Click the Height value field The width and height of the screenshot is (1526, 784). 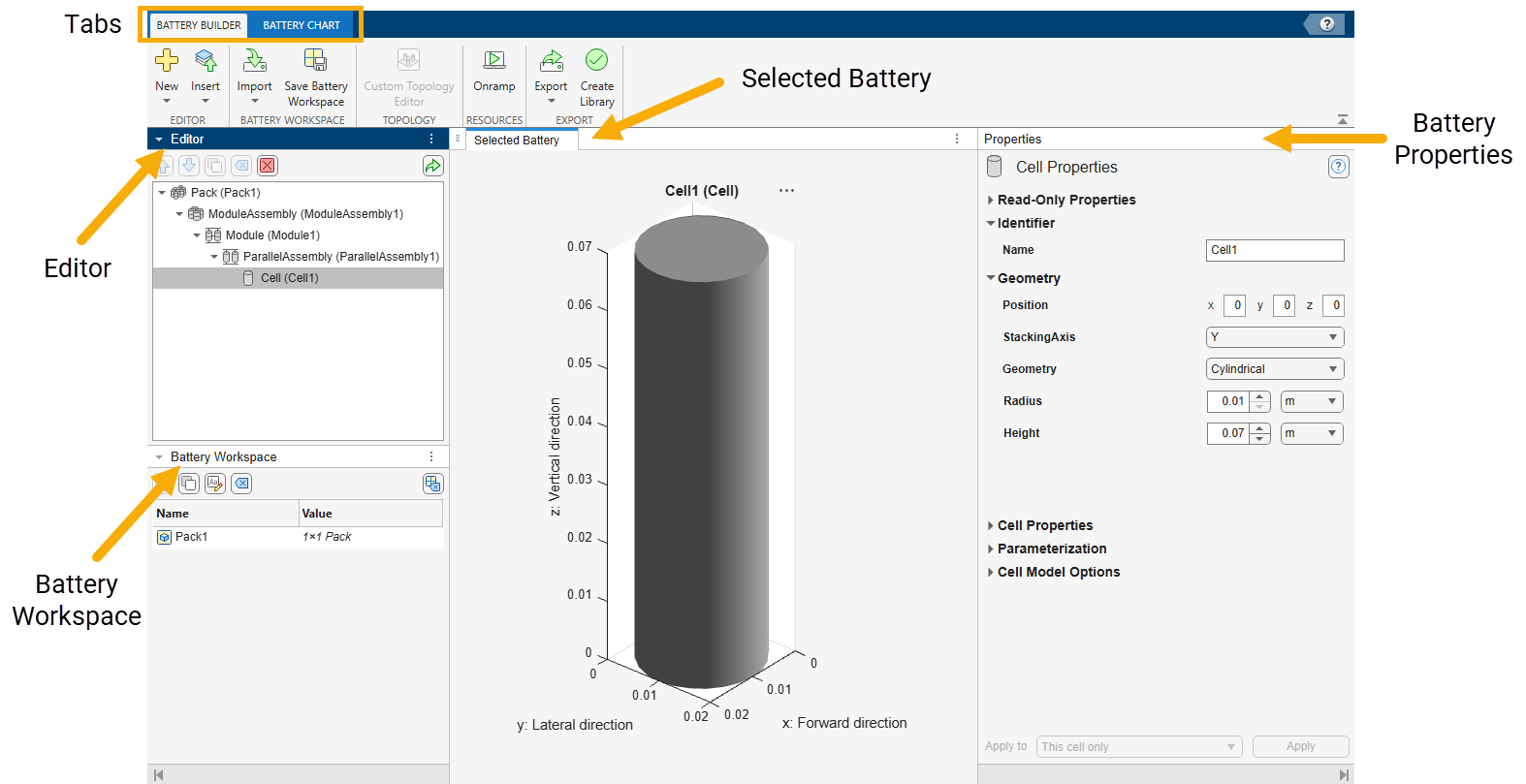(x=1228, y=433)
